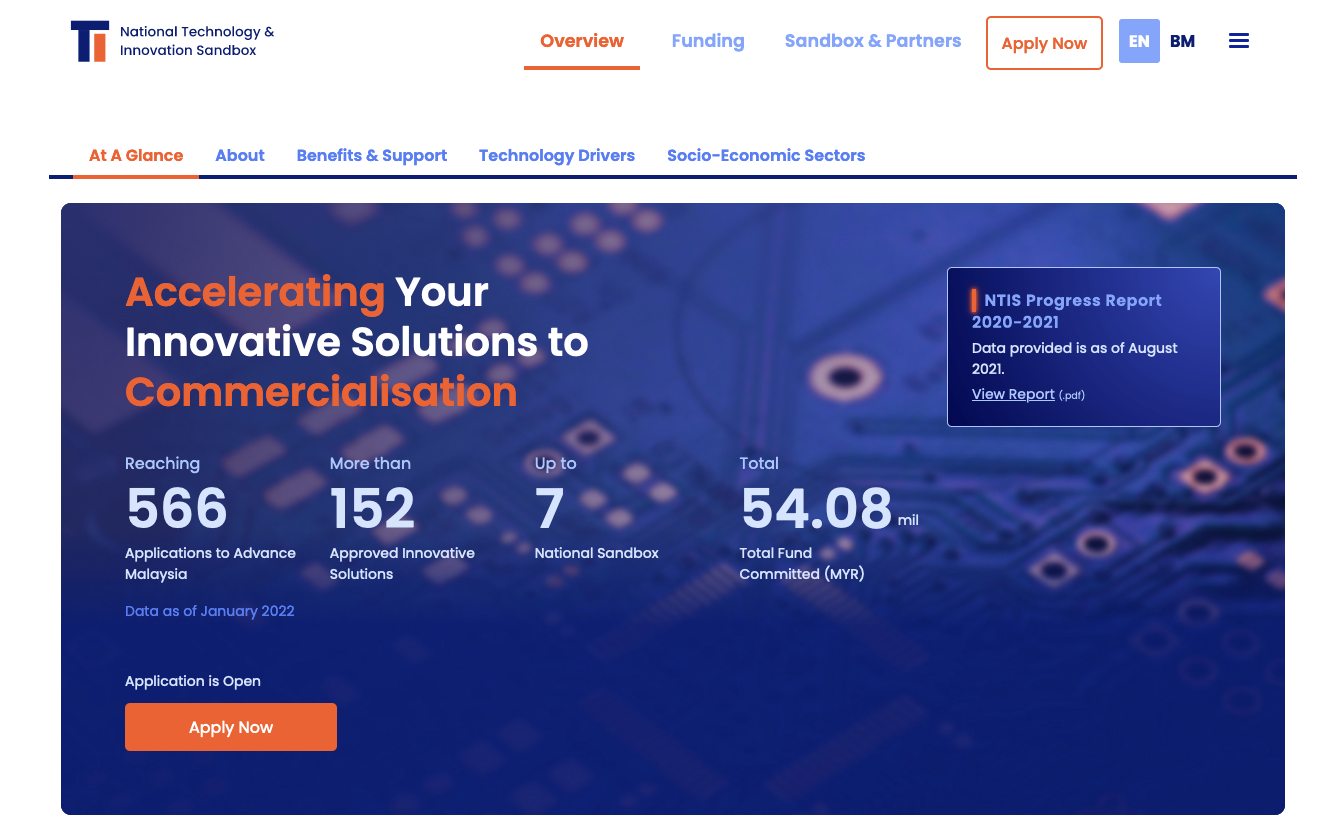The image size is (1337, 830).
Task: Click 'Approved Innovative Solutions' label
Action: tap(402, 563)
